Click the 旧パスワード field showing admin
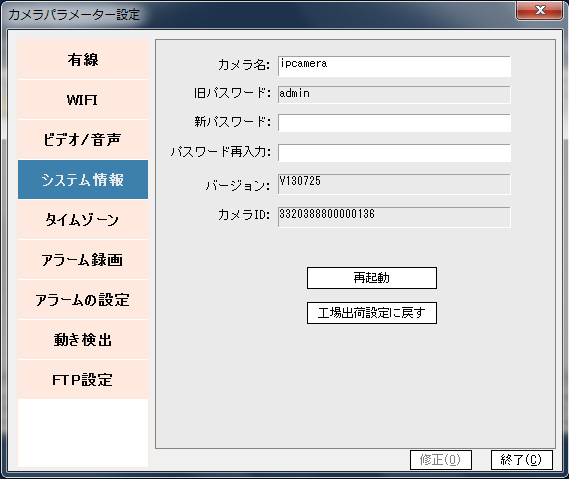Screen dimensions: 569x479 394,94
